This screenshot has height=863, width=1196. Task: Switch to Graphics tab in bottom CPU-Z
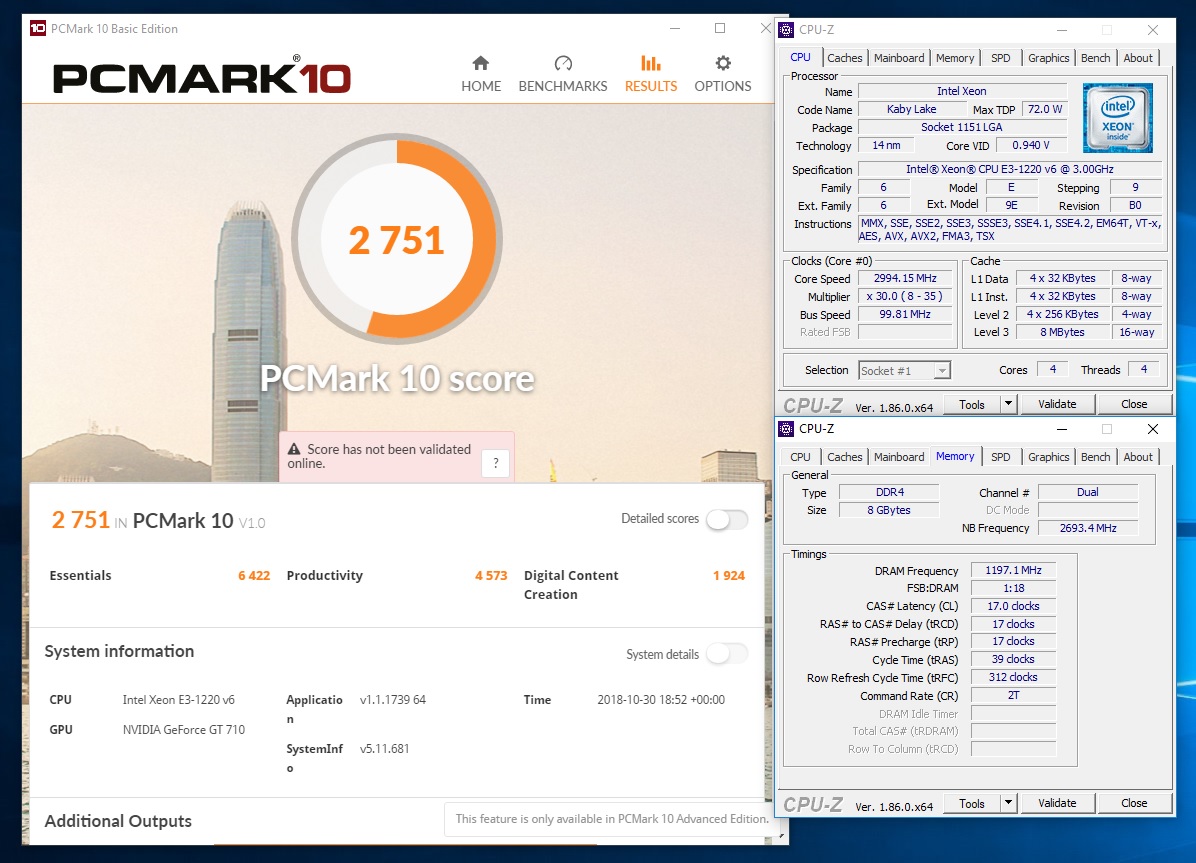pyautogui.click(x=1048, y=457)
